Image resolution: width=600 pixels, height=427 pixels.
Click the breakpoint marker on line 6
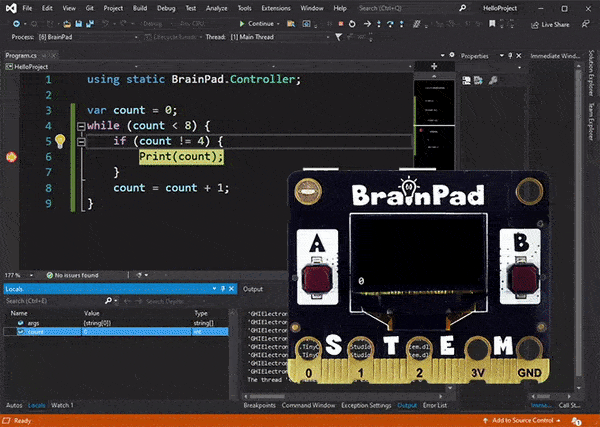(x=11, y=157)
